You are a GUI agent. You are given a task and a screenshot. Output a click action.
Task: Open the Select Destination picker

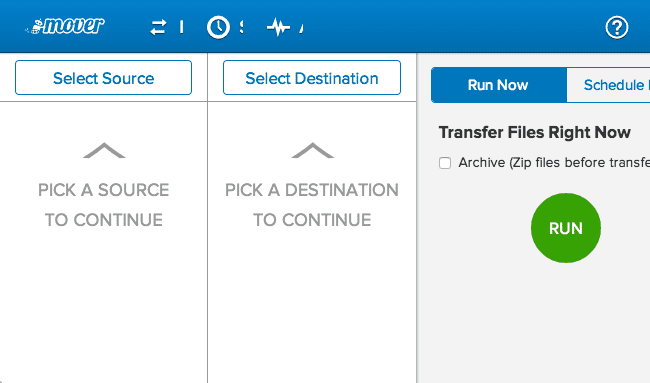pyautogui.click(x=312, y=78)
